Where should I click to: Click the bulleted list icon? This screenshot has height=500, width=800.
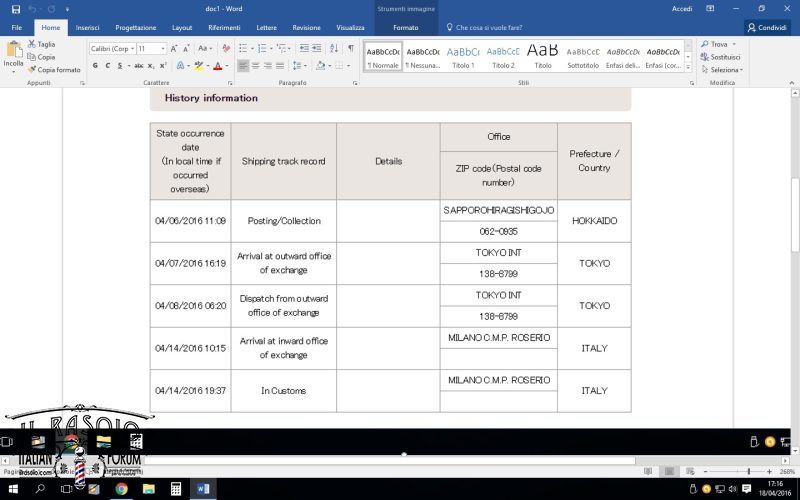click(243, 48)
